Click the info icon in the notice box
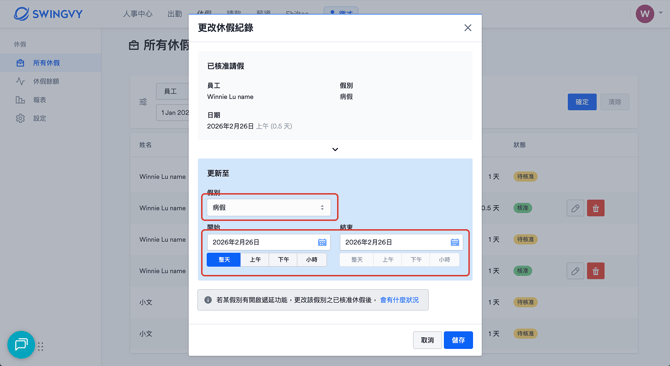Image resolution: width=670 pixels, height=366 pixels. point(208,300)
